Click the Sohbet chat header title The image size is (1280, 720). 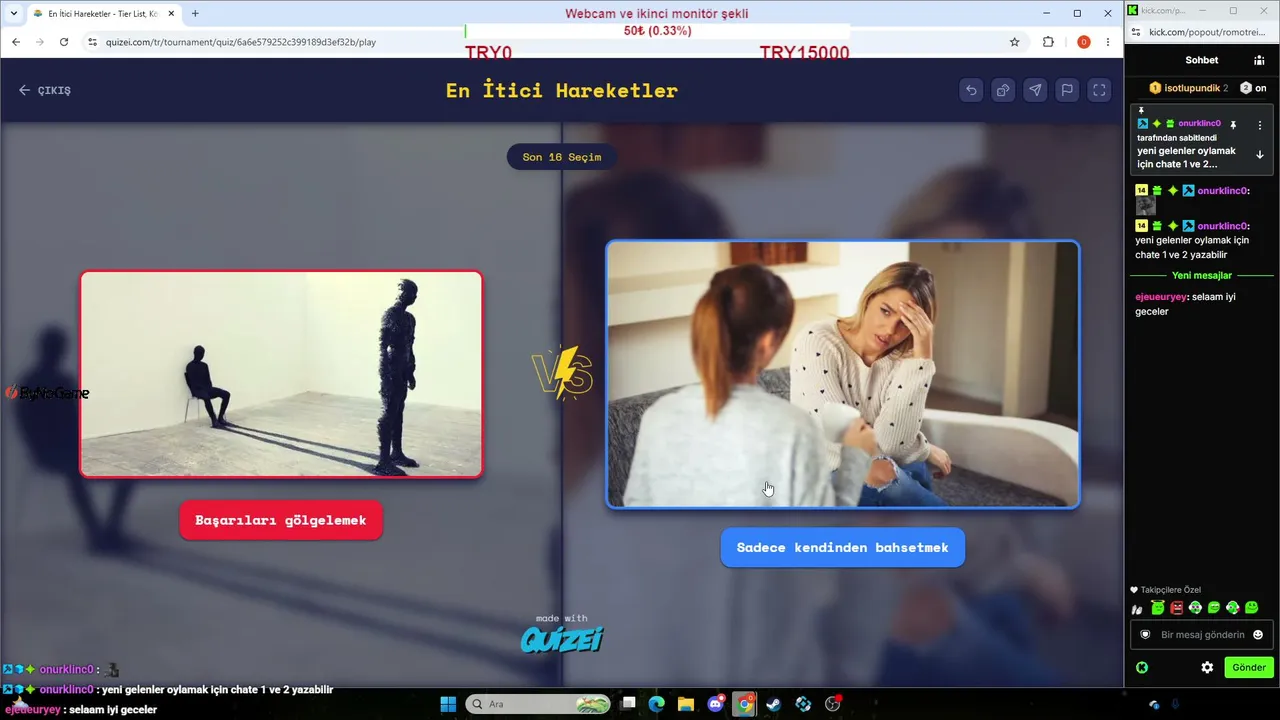[x=1202, y=60]
